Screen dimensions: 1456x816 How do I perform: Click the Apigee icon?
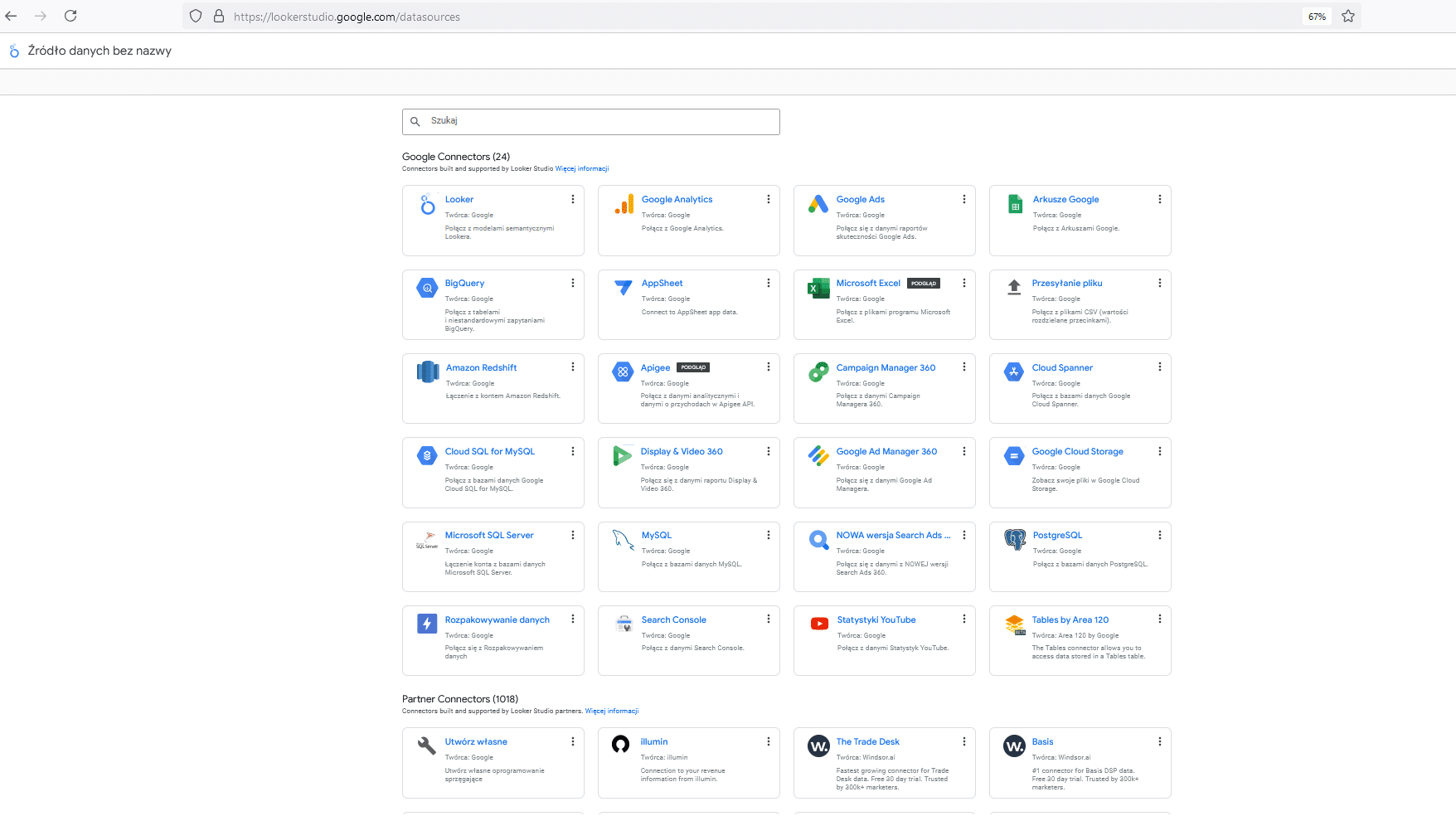[x=623, y=372]
